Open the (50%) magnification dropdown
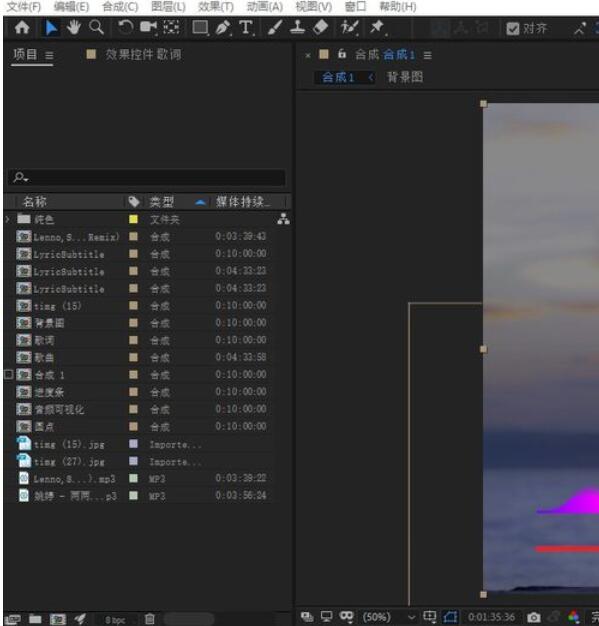This screenshot has width=599, height=626. pos(389,617)
